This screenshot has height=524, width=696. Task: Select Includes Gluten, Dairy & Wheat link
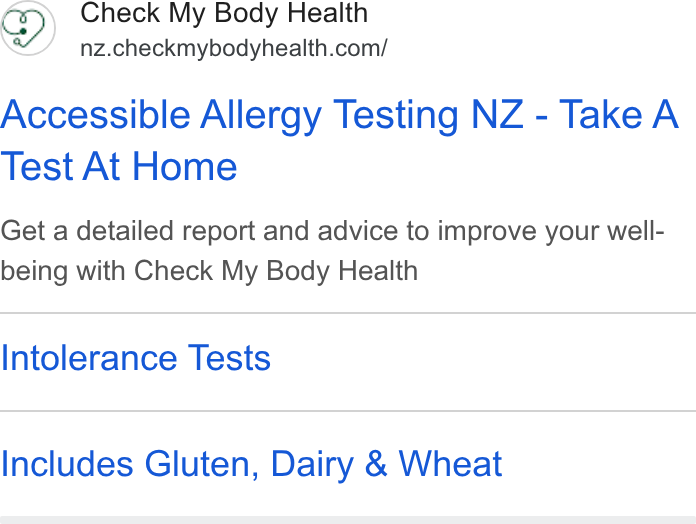point(251,465)
